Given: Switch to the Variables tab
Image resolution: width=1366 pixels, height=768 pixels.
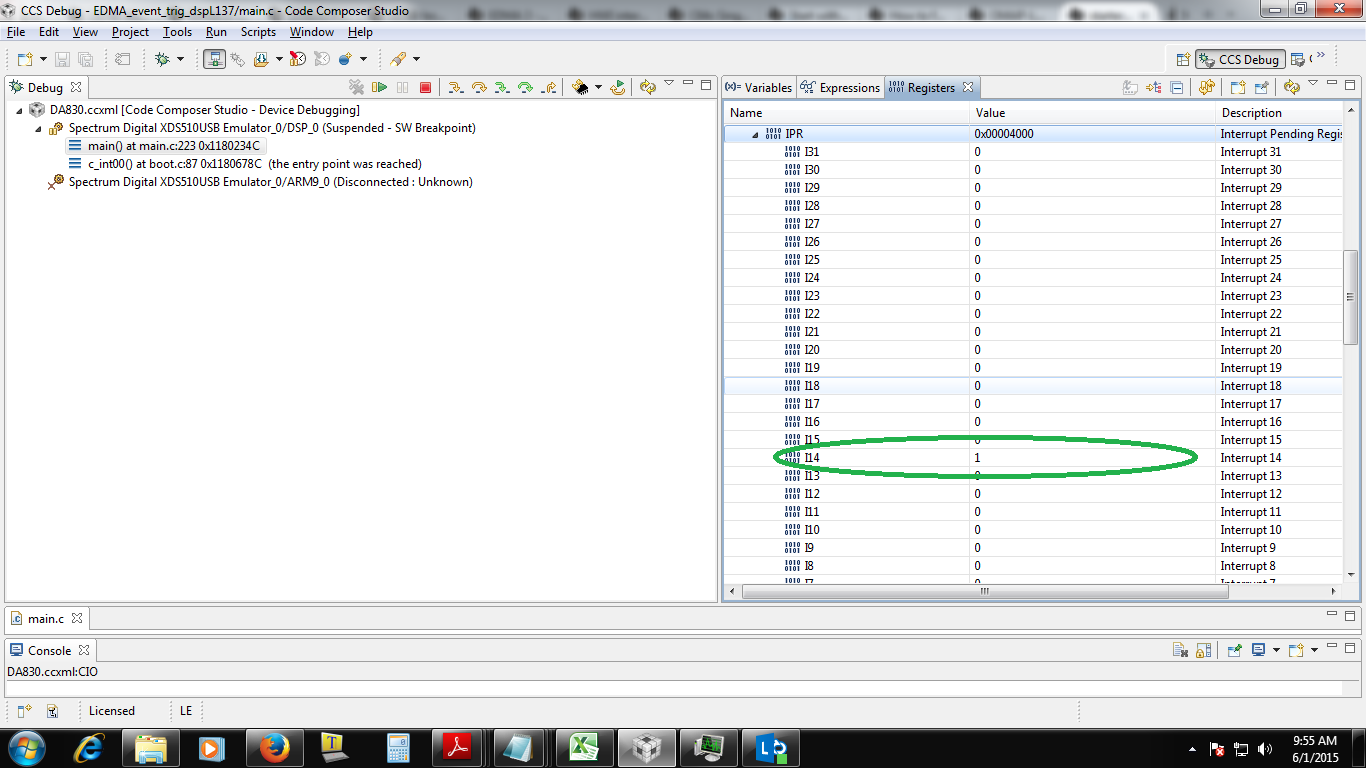Looking at the screenshot, I should (759, 88).
